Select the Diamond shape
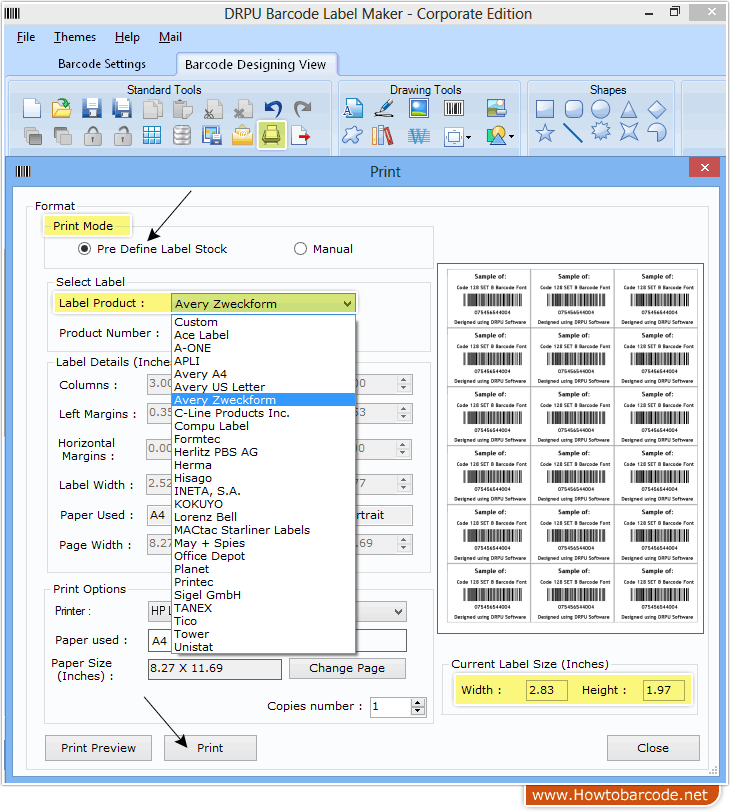Screen dimensions: 730x812 click(656, 109)
